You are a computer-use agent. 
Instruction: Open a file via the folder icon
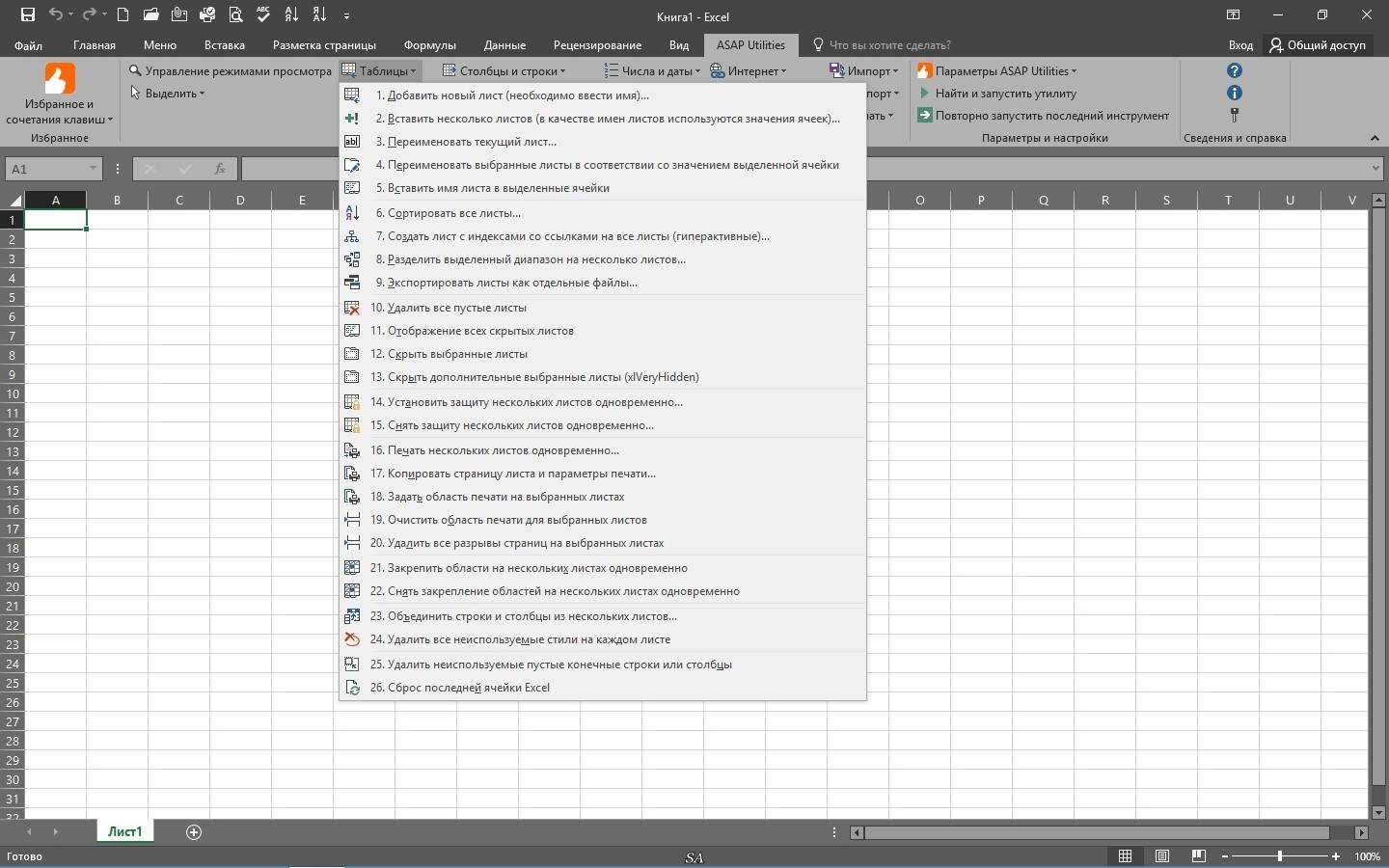click(x=150, y=15)
